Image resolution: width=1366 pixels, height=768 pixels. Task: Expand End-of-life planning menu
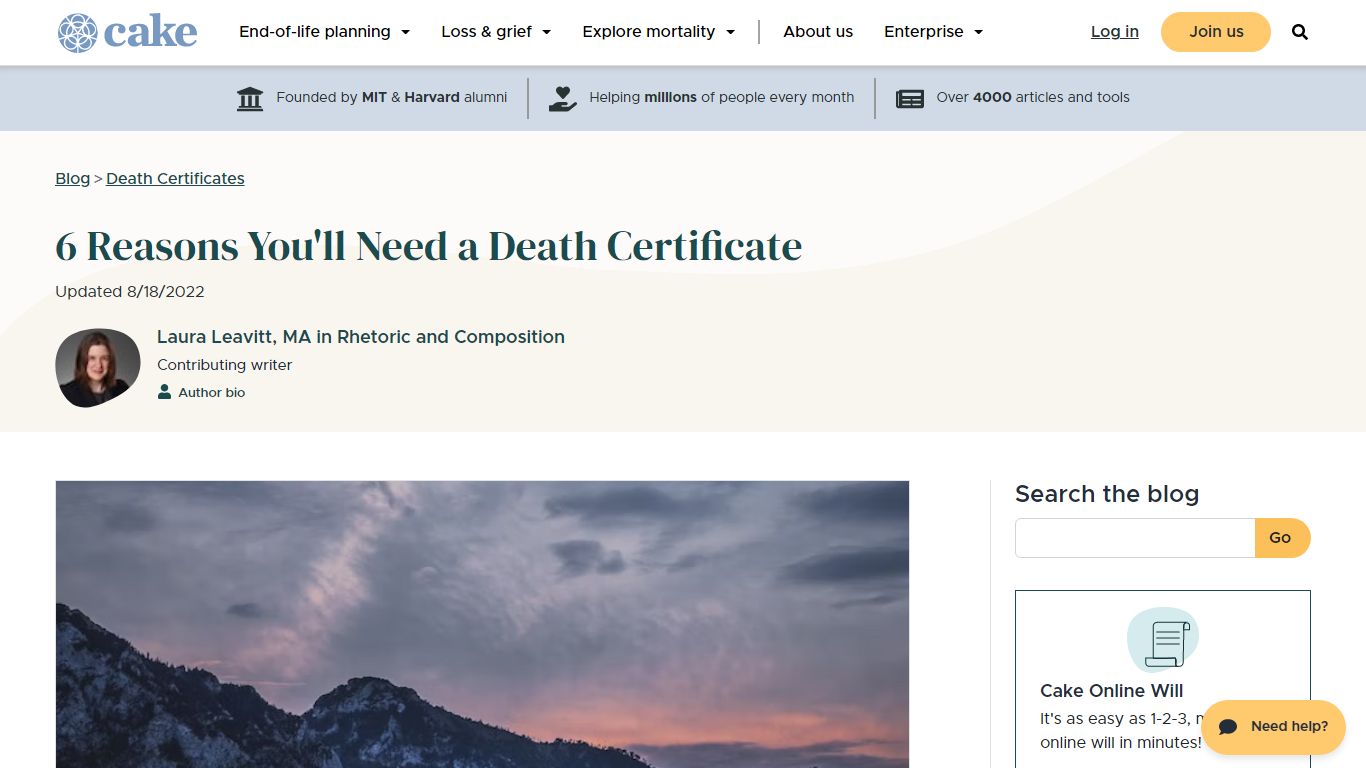pyautogui.click(x=325, y=32)
